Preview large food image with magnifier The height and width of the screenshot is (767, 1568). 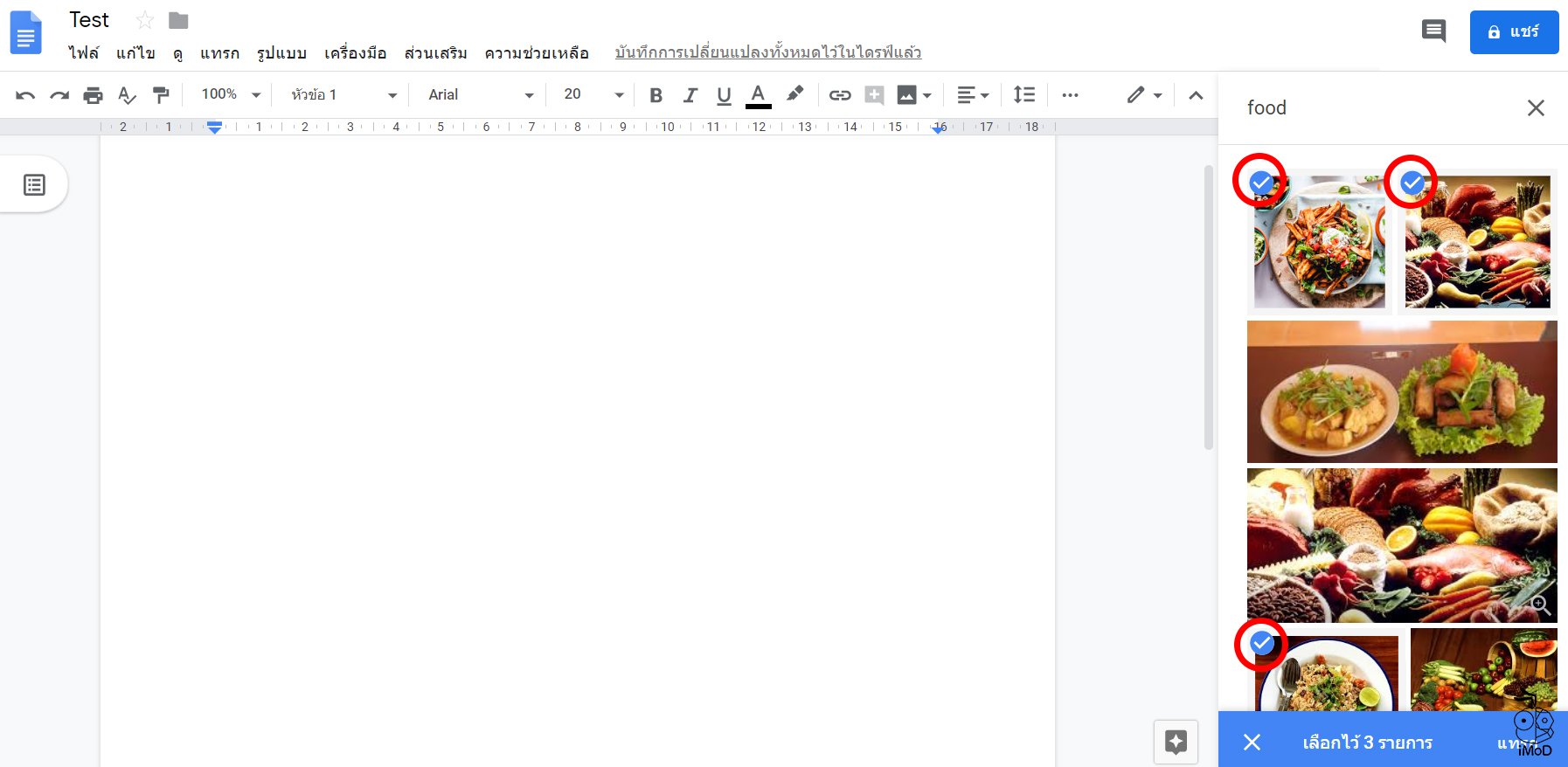point(1541,605)
